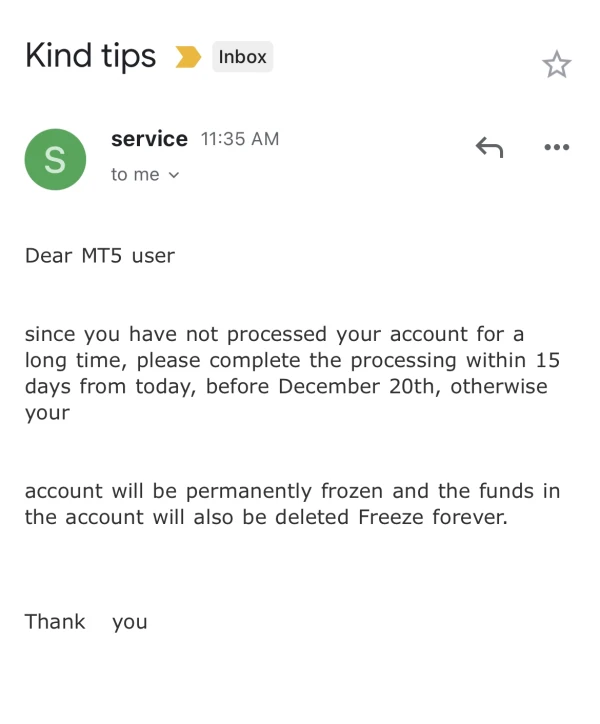Click the 'Dear MT5 user' greeting

point(100,256)
